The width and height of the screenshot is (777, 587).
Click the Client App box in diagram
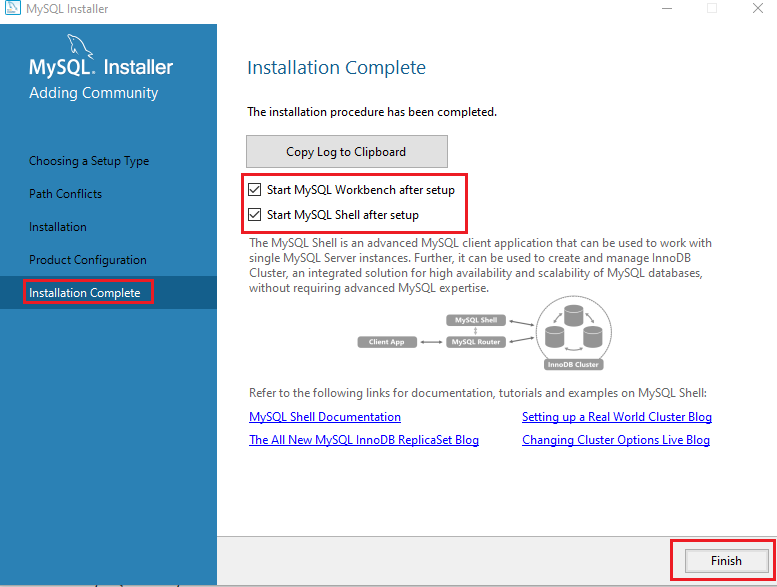click(387, 342)
